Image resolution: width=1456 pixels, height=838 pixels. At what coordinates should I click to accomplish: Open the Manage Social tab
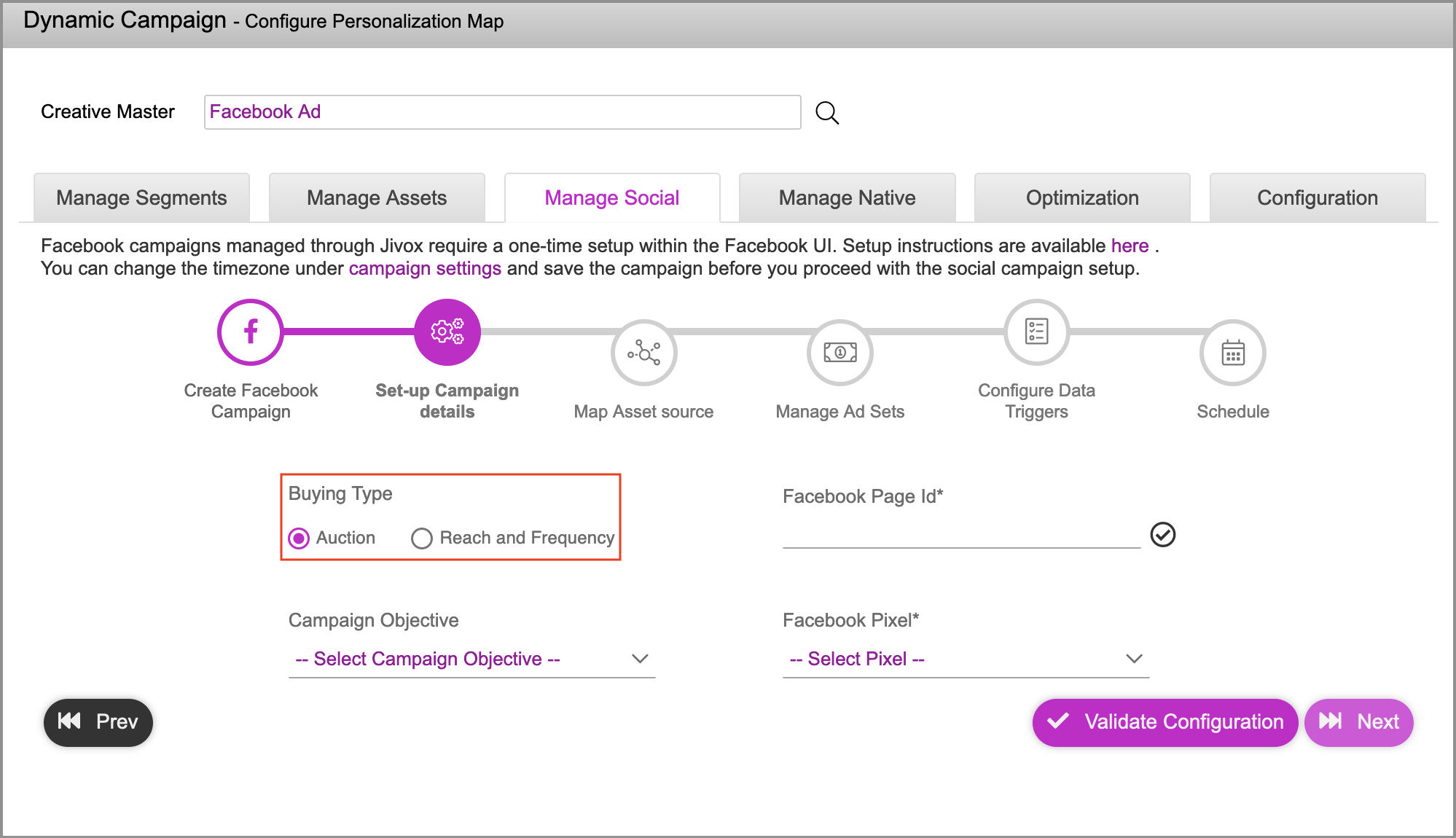click(x=612, y=197)
